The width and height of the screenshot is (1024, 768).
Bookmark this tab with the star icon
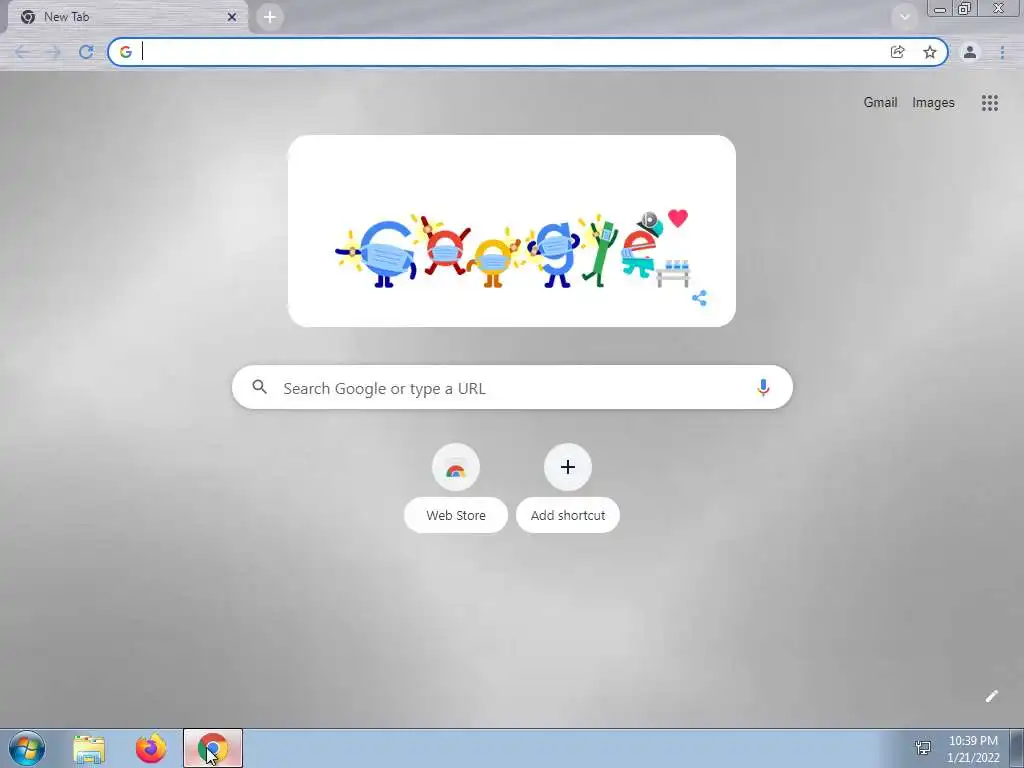[x=930, y=52]
